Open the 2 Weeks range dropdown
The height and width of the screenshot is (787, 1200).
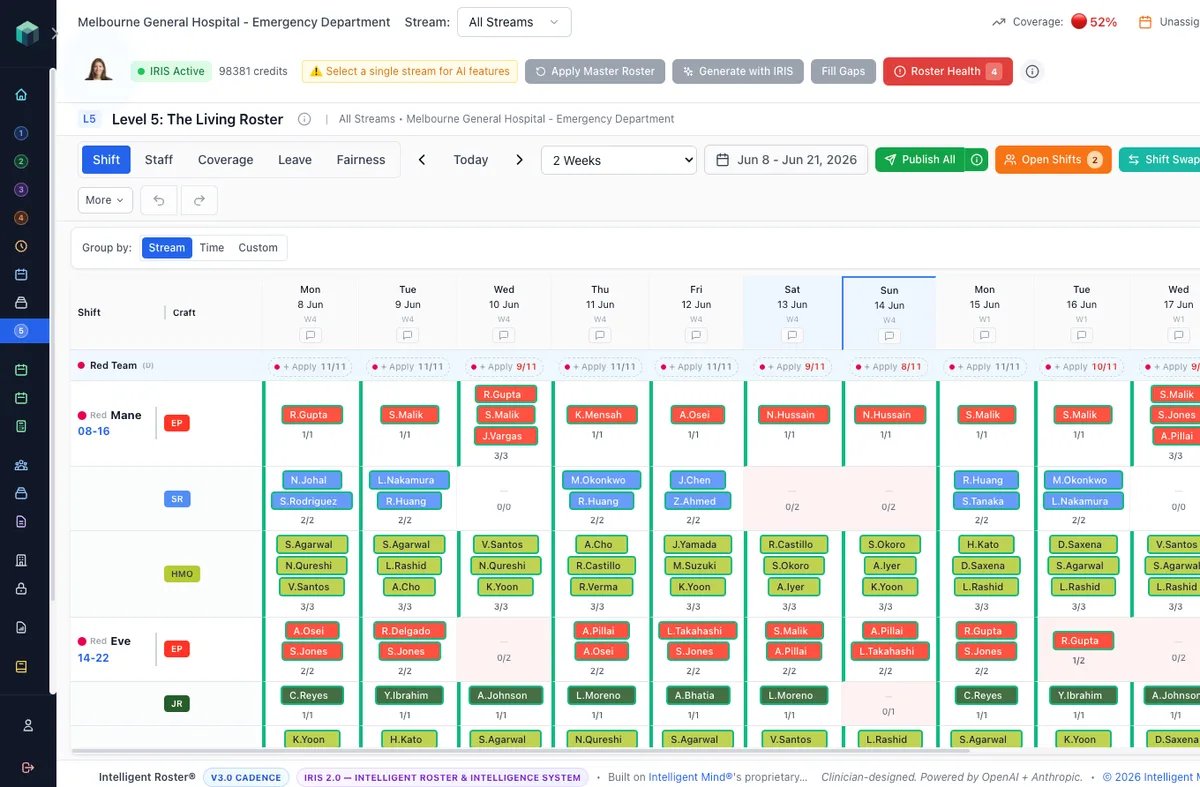coord(619,160)
